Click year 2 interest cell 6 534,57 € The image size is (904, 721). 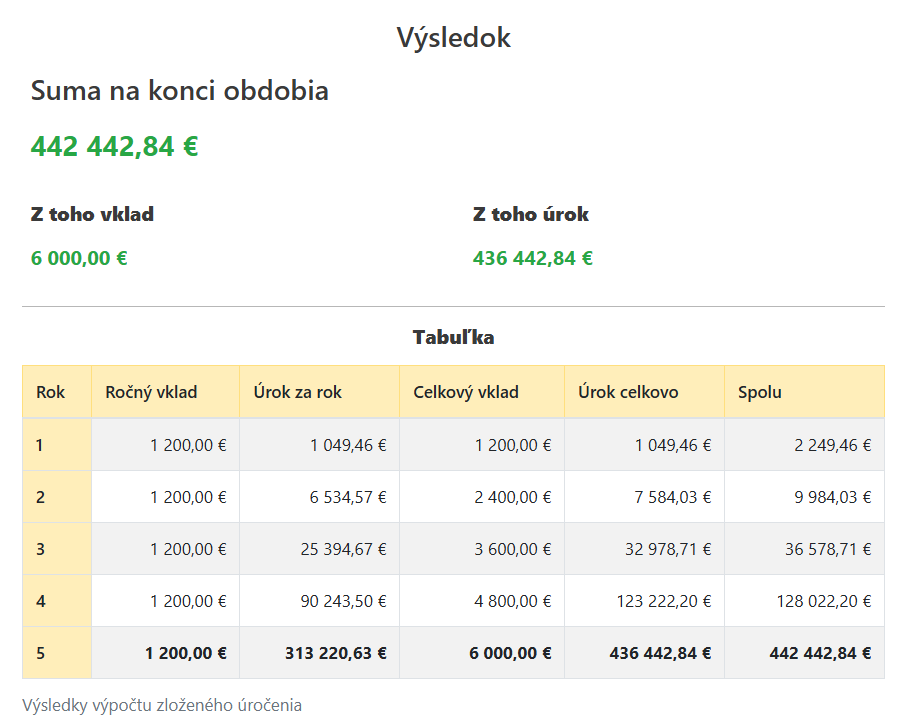click(x=348, y=497)
